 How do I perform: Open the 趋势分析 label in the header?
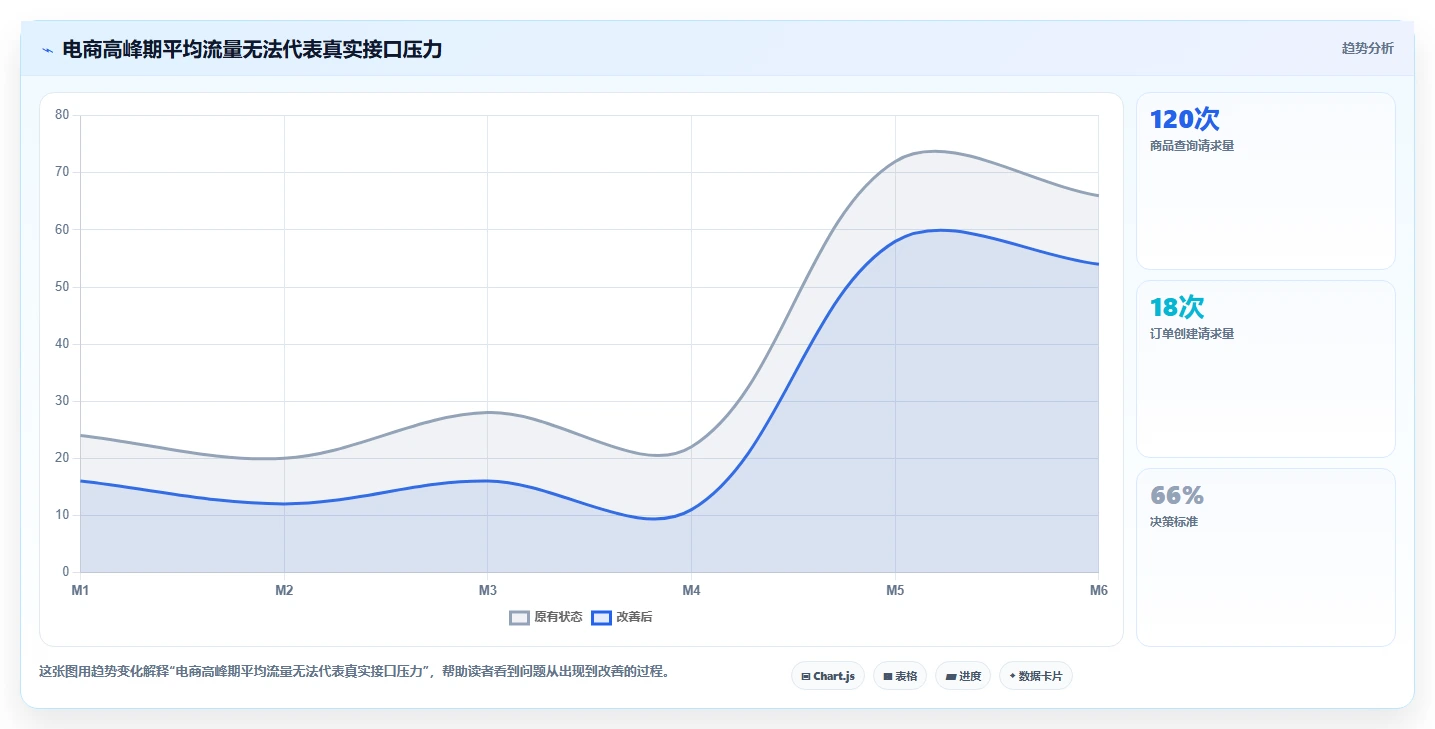1367,48
